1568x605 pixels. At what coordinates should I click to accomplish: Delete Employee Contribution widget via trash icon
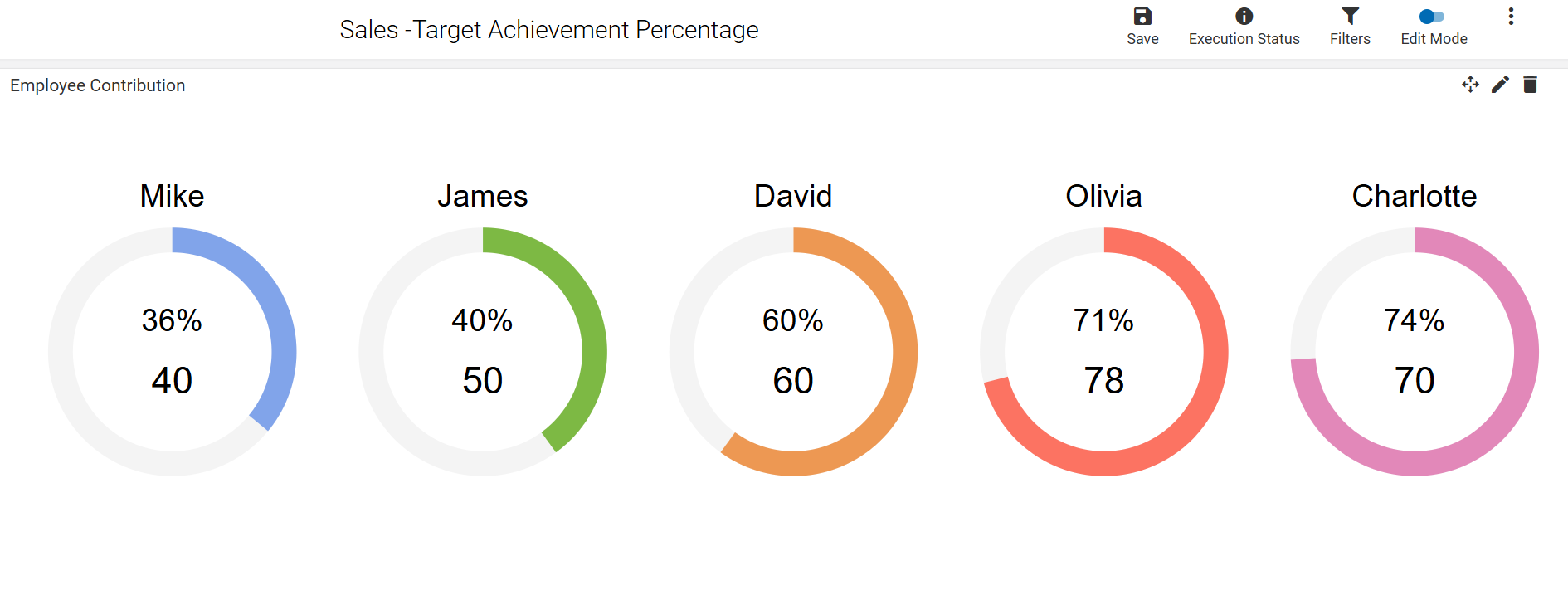tap(1531, 85)
